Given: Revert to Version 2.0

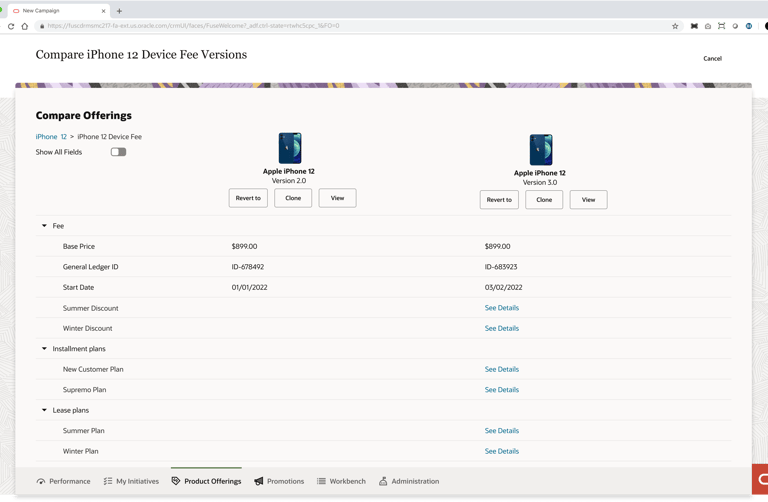Looking at the screenshot, I should click(248, 198).
